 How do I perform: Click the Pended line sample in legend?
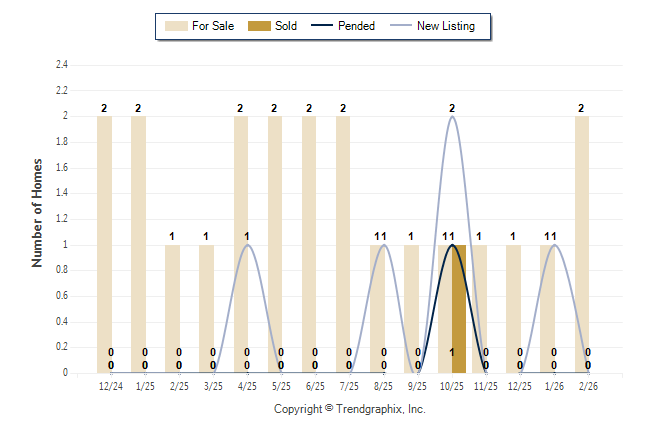[x=322, y=26]
